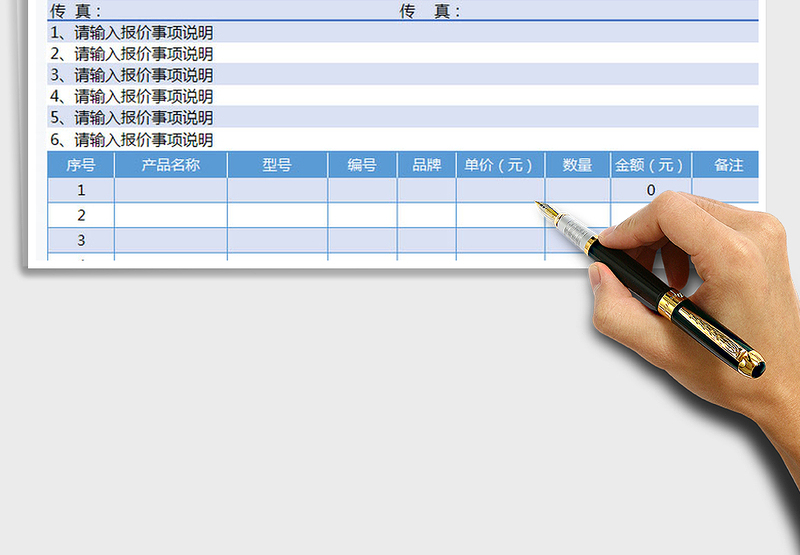Viewport: 800px width, 555px height.
Task: Select the line '4、请输入报价事项说明'
Action: (x=132, y=96)
